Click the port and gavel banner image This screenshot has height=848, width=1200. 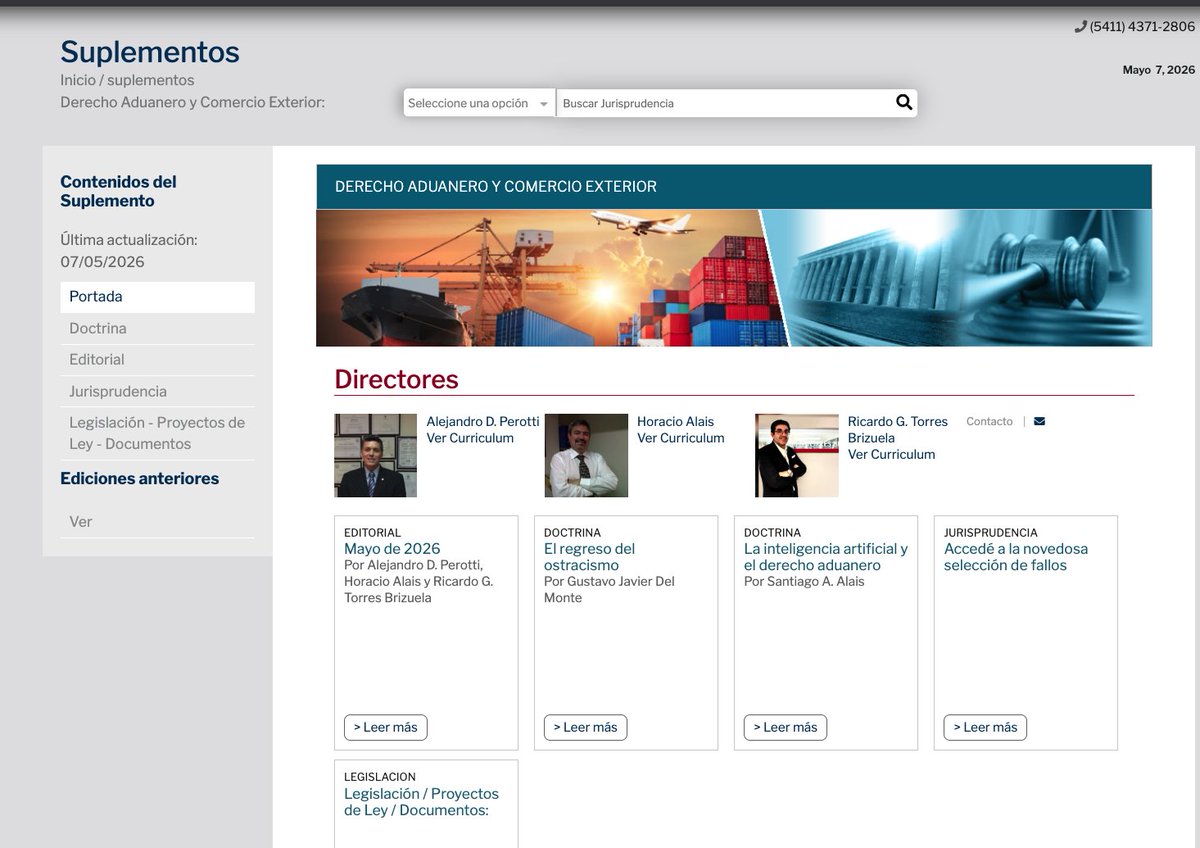[734, 278]
